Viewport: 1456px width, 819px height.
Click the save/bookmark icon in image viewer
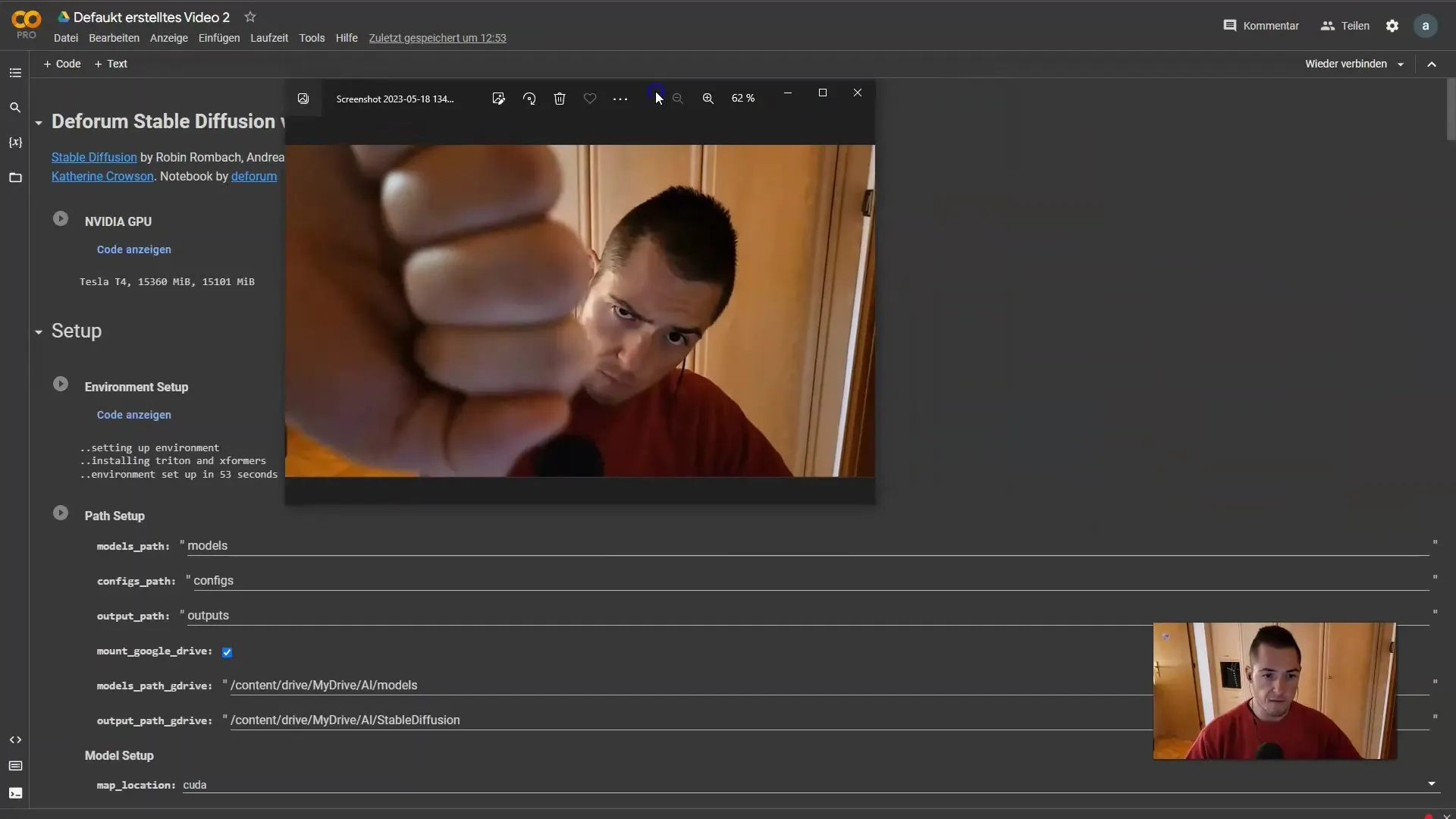pyautogui.click(x=589, y=99)
